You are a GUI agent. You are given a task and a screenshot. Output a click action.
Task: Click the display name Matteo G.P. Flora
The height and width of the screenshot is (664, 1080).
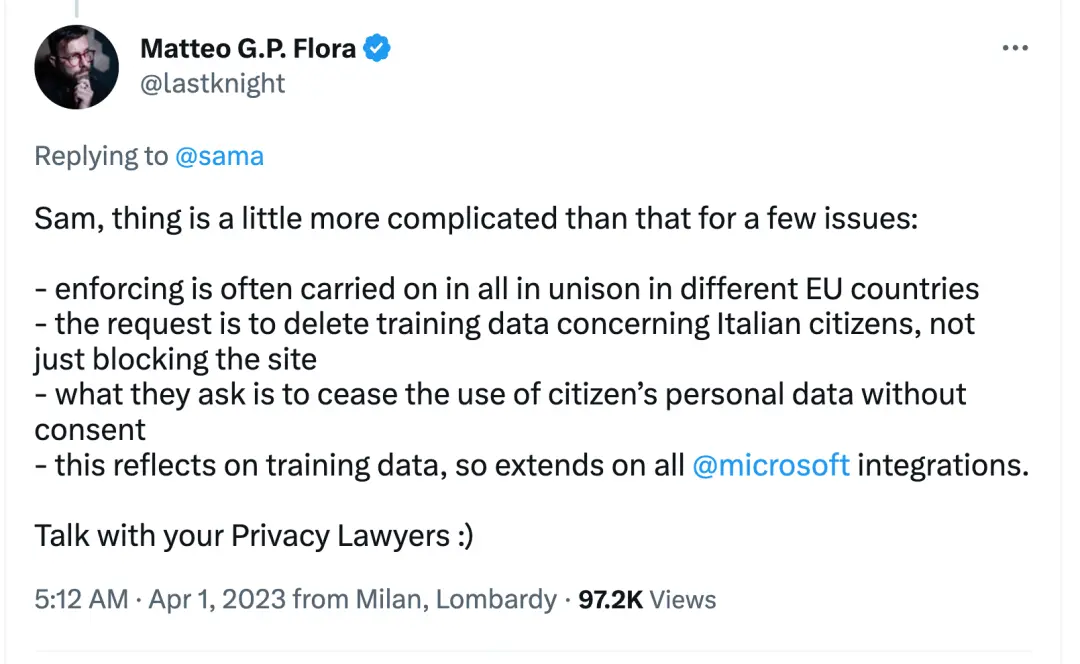248,48
